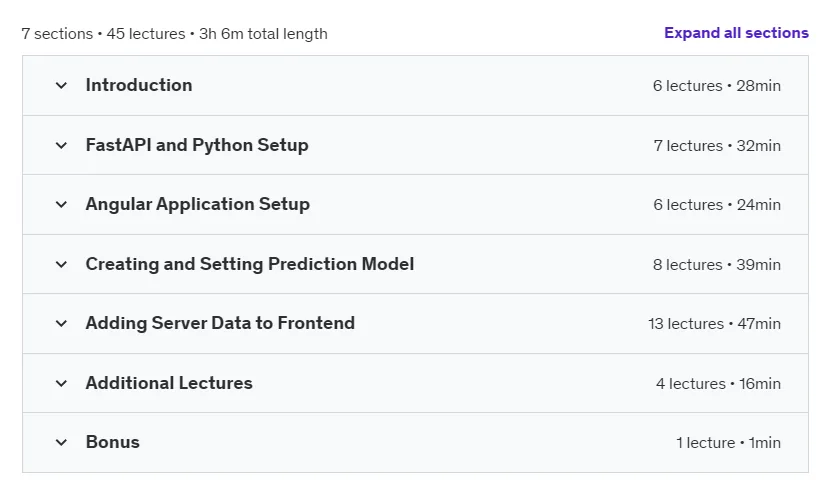
Task: Click Expand all sections link
Action: [x=736, y=33]
